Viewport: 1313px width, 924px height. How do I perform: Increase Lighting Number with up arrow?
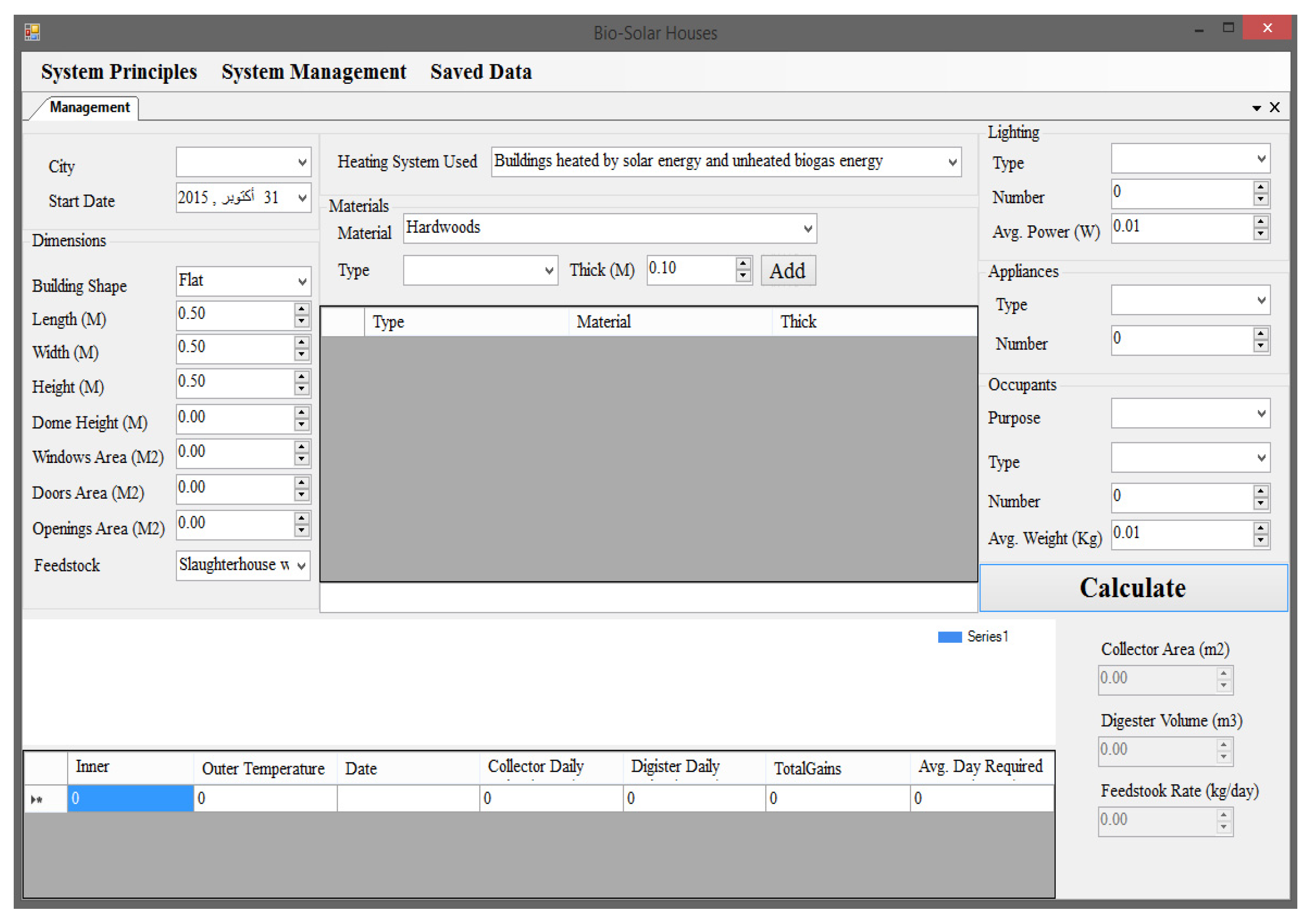(1261, 186)
